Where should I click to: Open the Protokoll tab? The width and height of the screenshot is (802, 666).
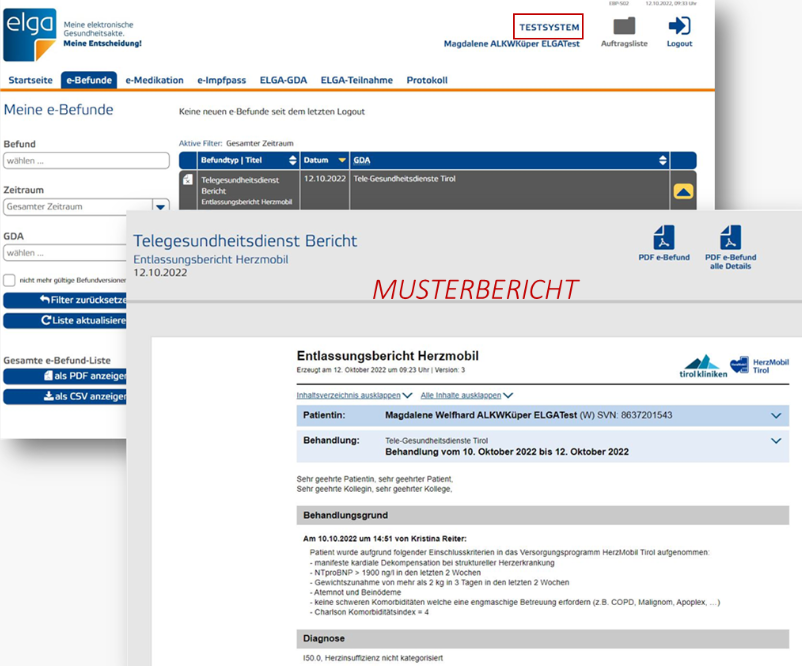click(427, 80)
